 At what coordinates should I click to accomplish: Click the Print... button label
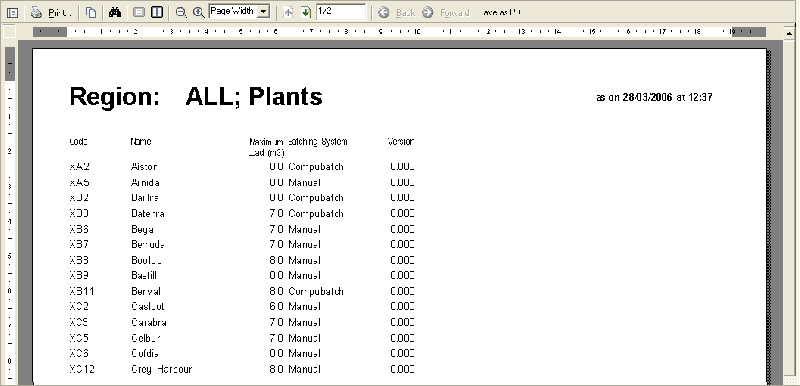[59, 13]
